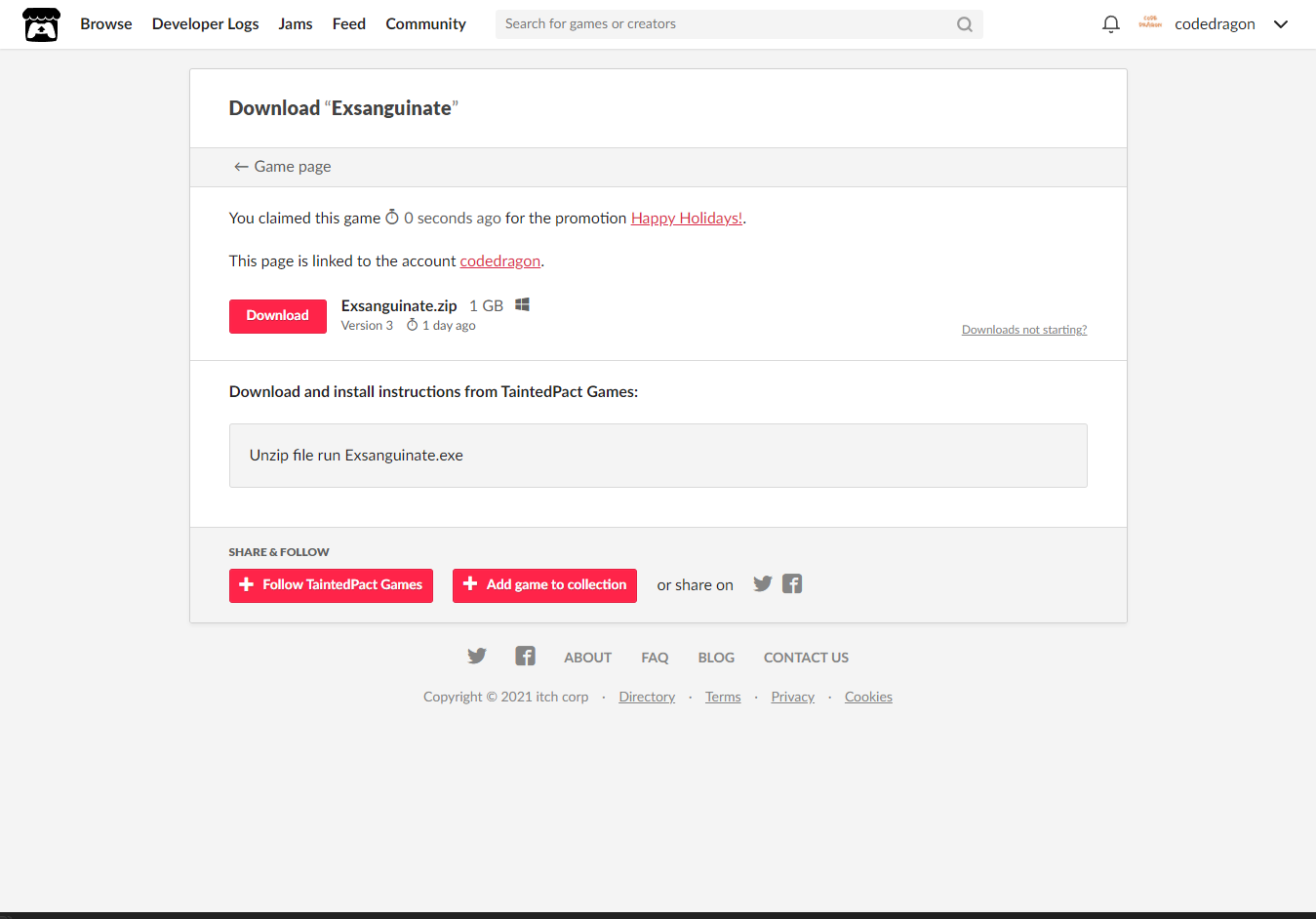The image size is (1316, 919).
Task: Click 'Downloads not starting?' help link
Action: [1024, 330]
